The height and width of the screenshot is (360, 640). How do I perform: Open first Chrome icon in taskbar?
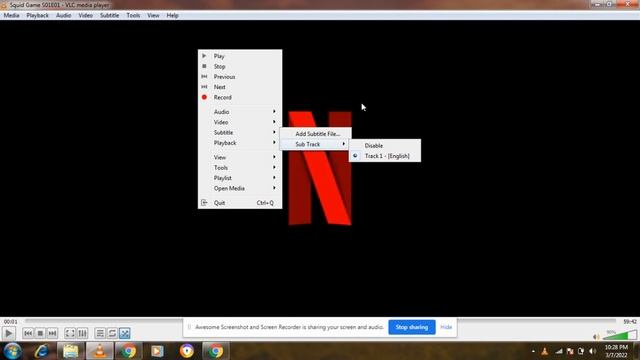(128, 351)
